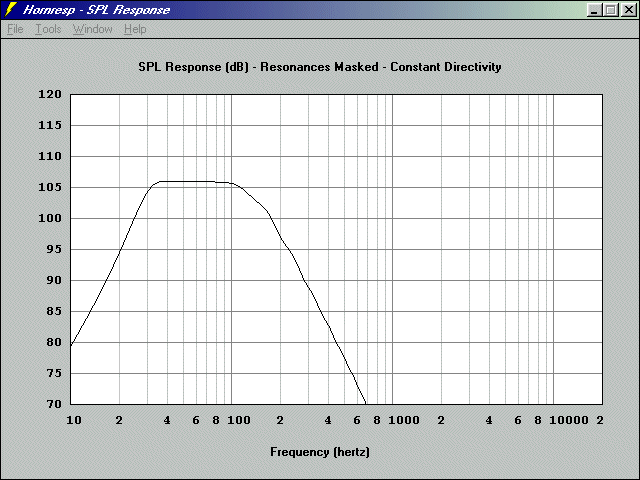The image size is (640, 480).
Task: Click the 1000 Hz x-axis label
Action: [404, 420]
